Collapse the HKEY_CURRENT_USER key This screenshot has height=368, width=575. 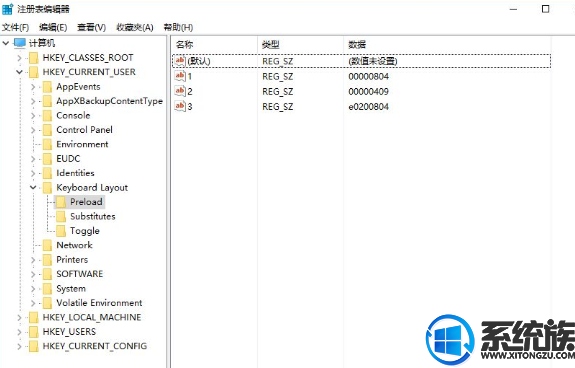click(19, 72)
